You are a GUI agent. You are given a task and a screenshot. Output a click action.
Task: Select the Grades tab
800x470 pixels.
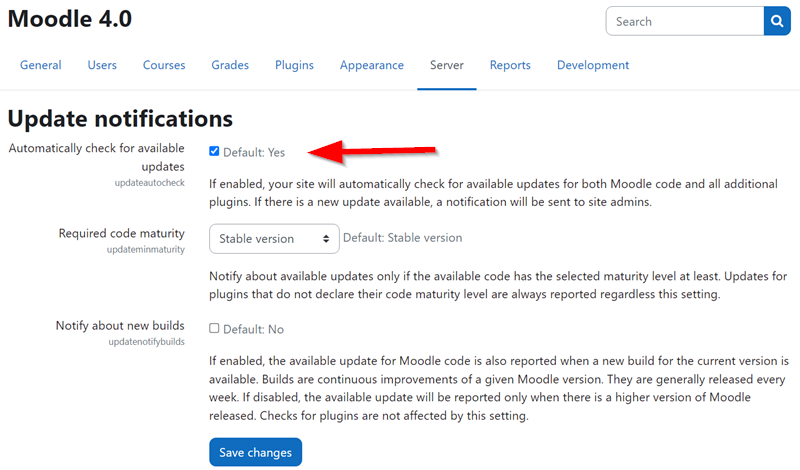[x=230, y=65]
